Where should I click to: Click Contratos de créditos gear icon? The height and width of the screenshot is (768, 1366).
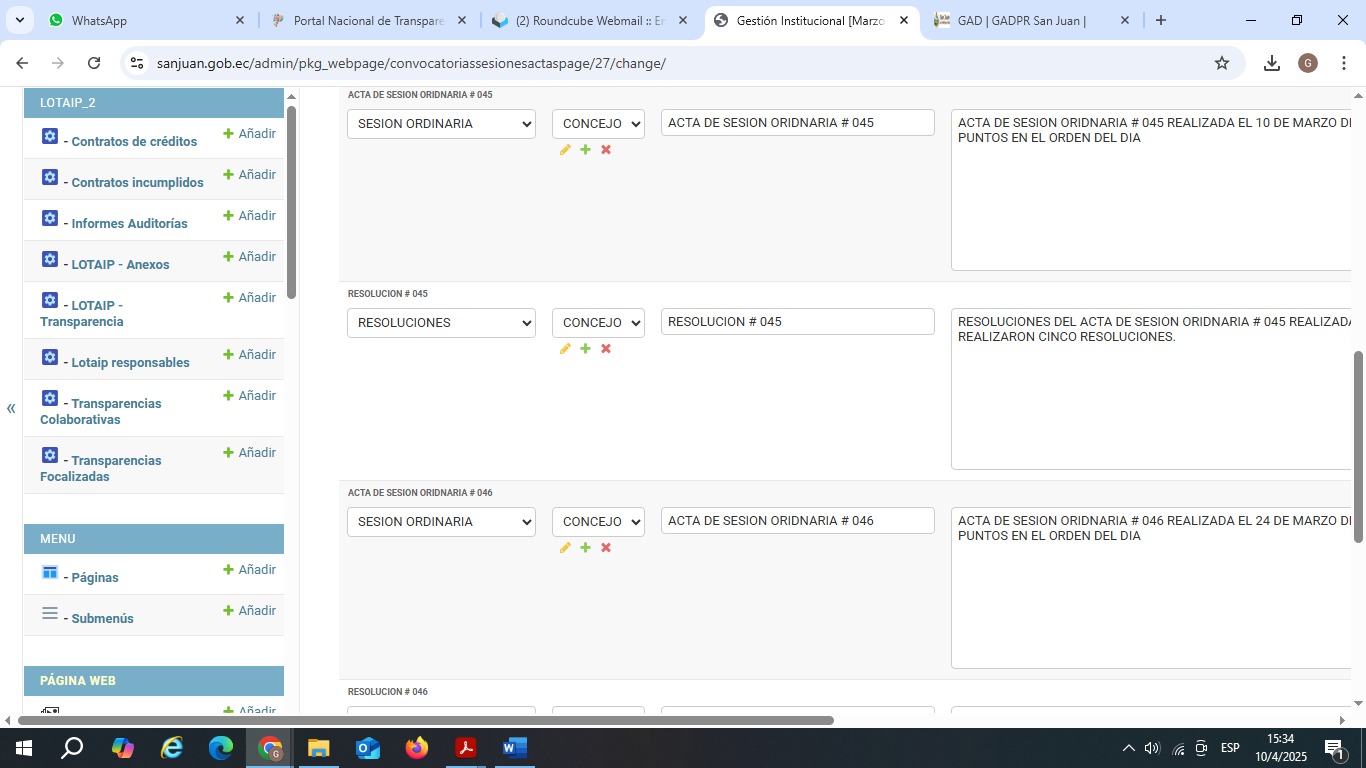(50, 137)
